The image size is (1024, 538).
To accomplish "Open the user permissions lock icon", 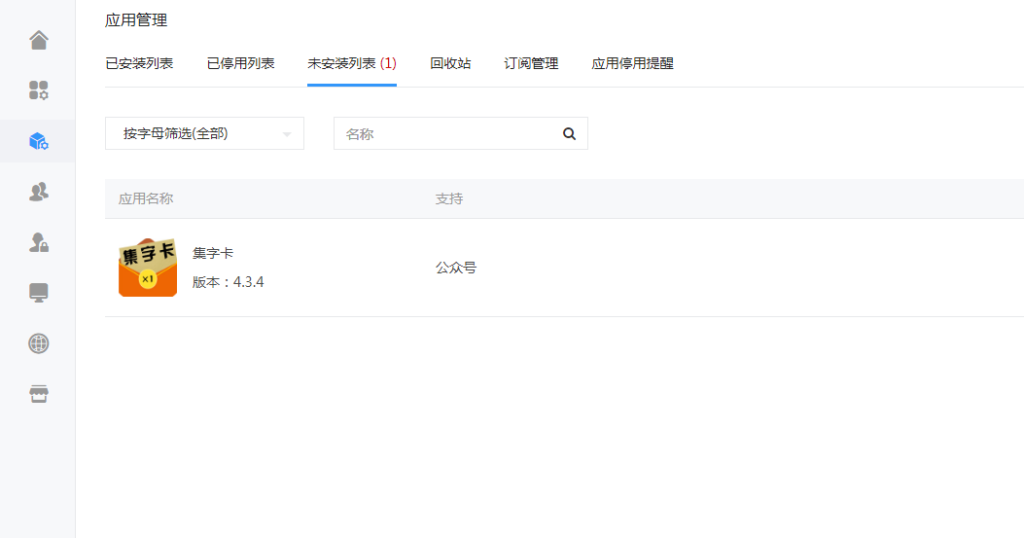I will click(x=39, y=242).
